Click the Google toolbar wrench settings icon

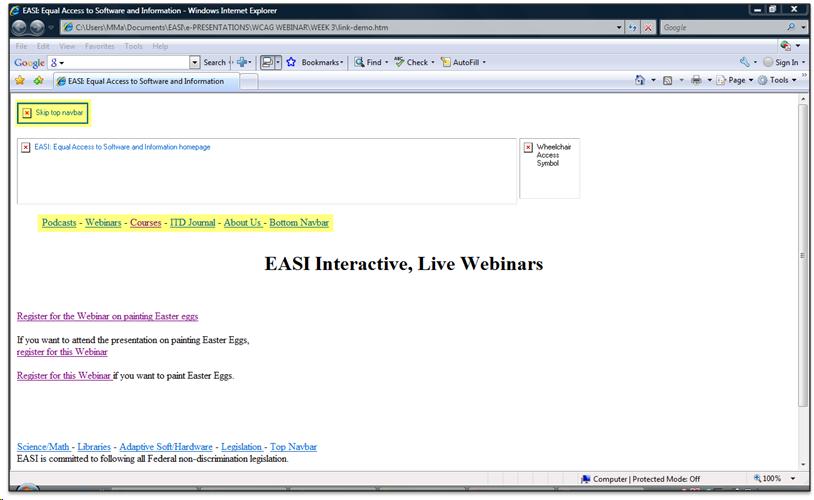pos(744,62)
